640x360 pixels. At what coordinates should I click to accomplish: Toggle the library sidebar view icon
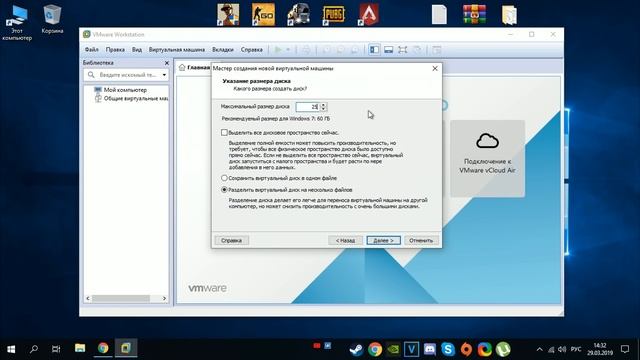point(374,49)
